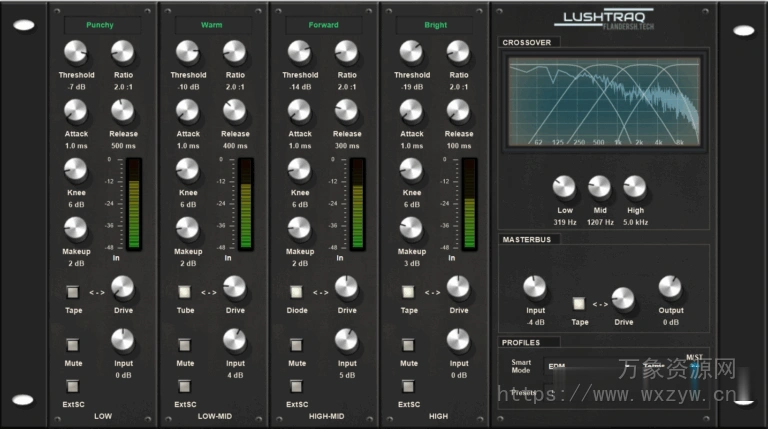Click the LOW band input level meter
Viewport: 768px width, 429px height.
tap(133, 204)
